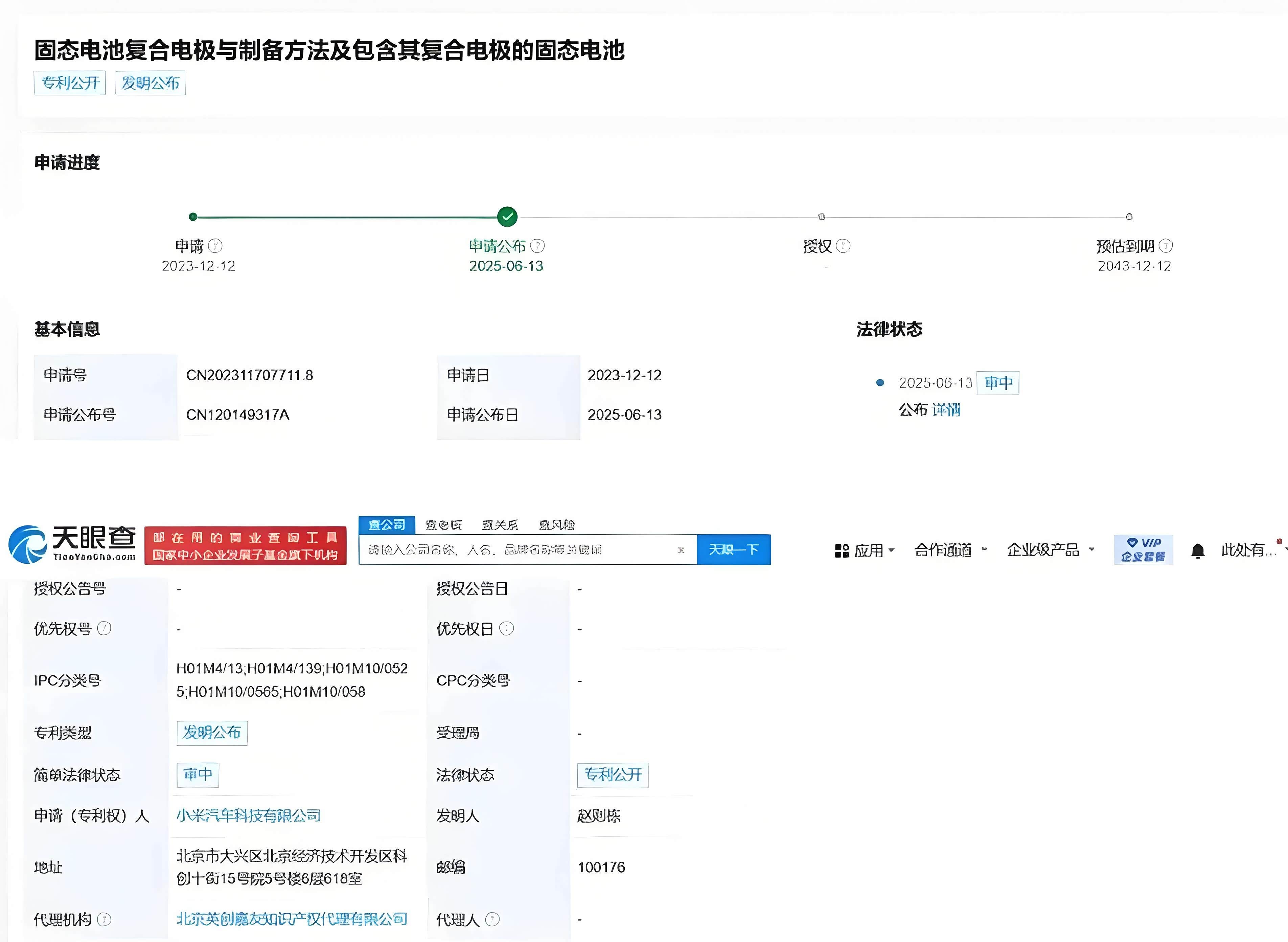Switch to the 查风险 tab
The height and width of the screenshot is (942, 1288).
click(x=557, y=524)
